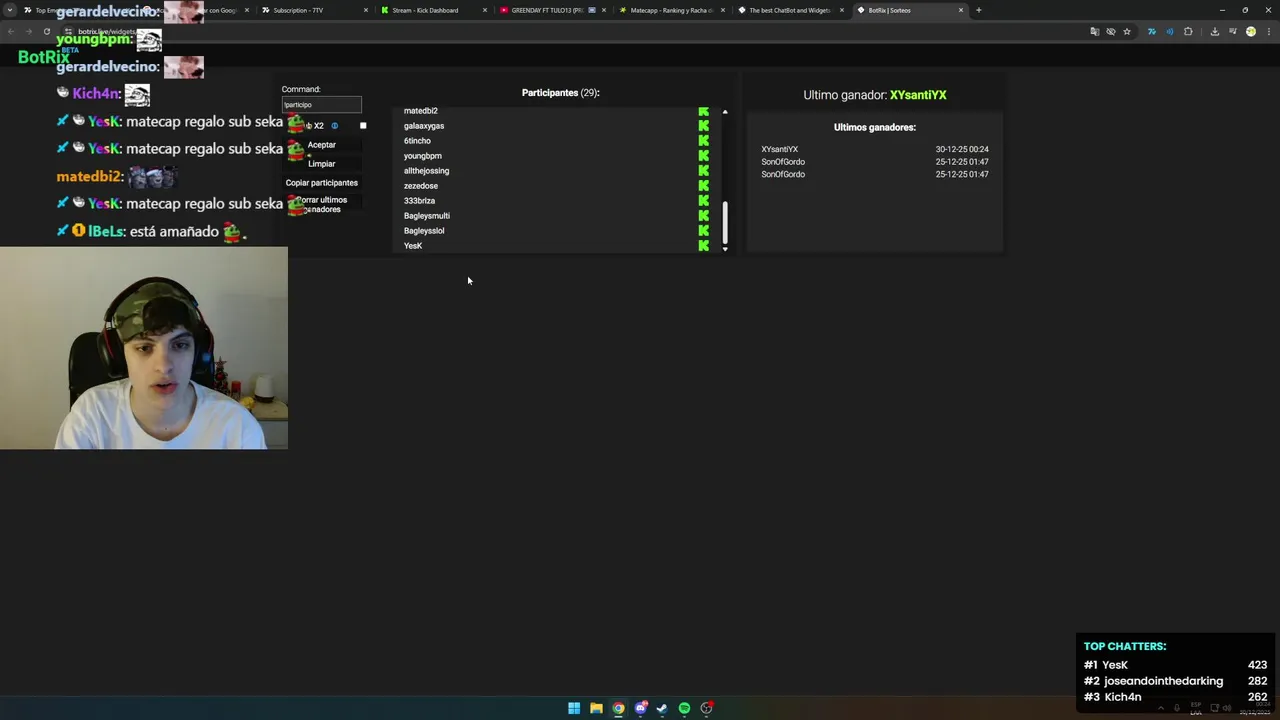Click XYsantiYX in the Ultimos ganadores list

click(780, 149)
